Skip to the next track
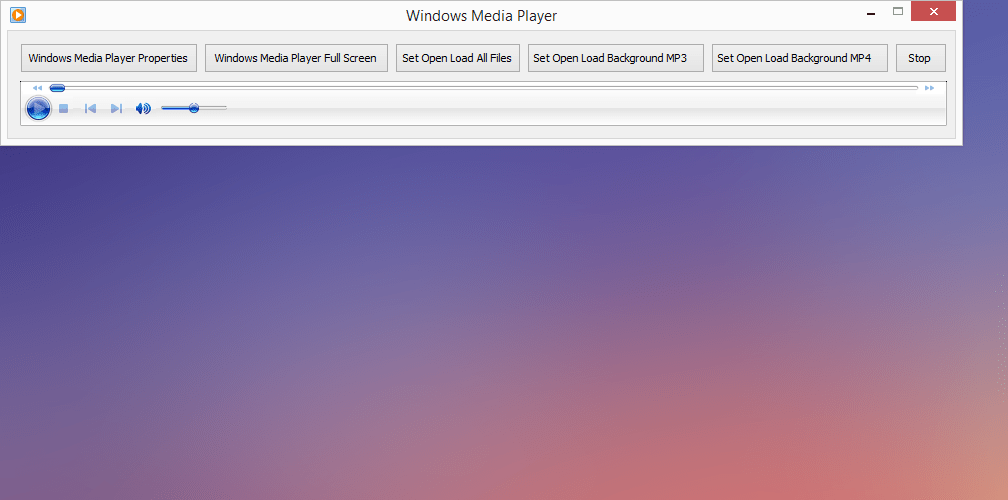 click(116, 109)
